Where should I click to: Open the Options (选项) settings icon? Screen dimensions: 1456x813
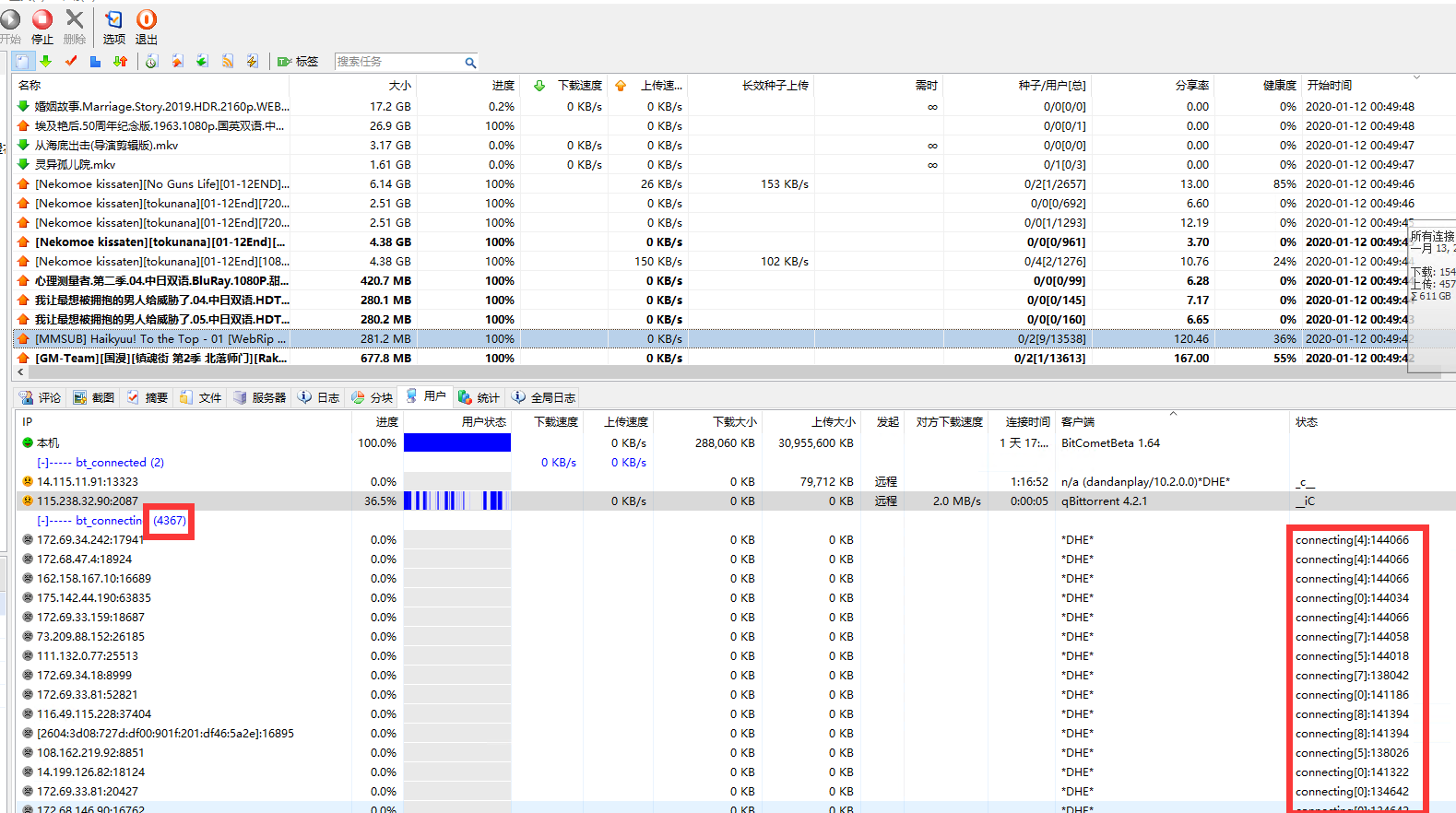pos(113,20)
